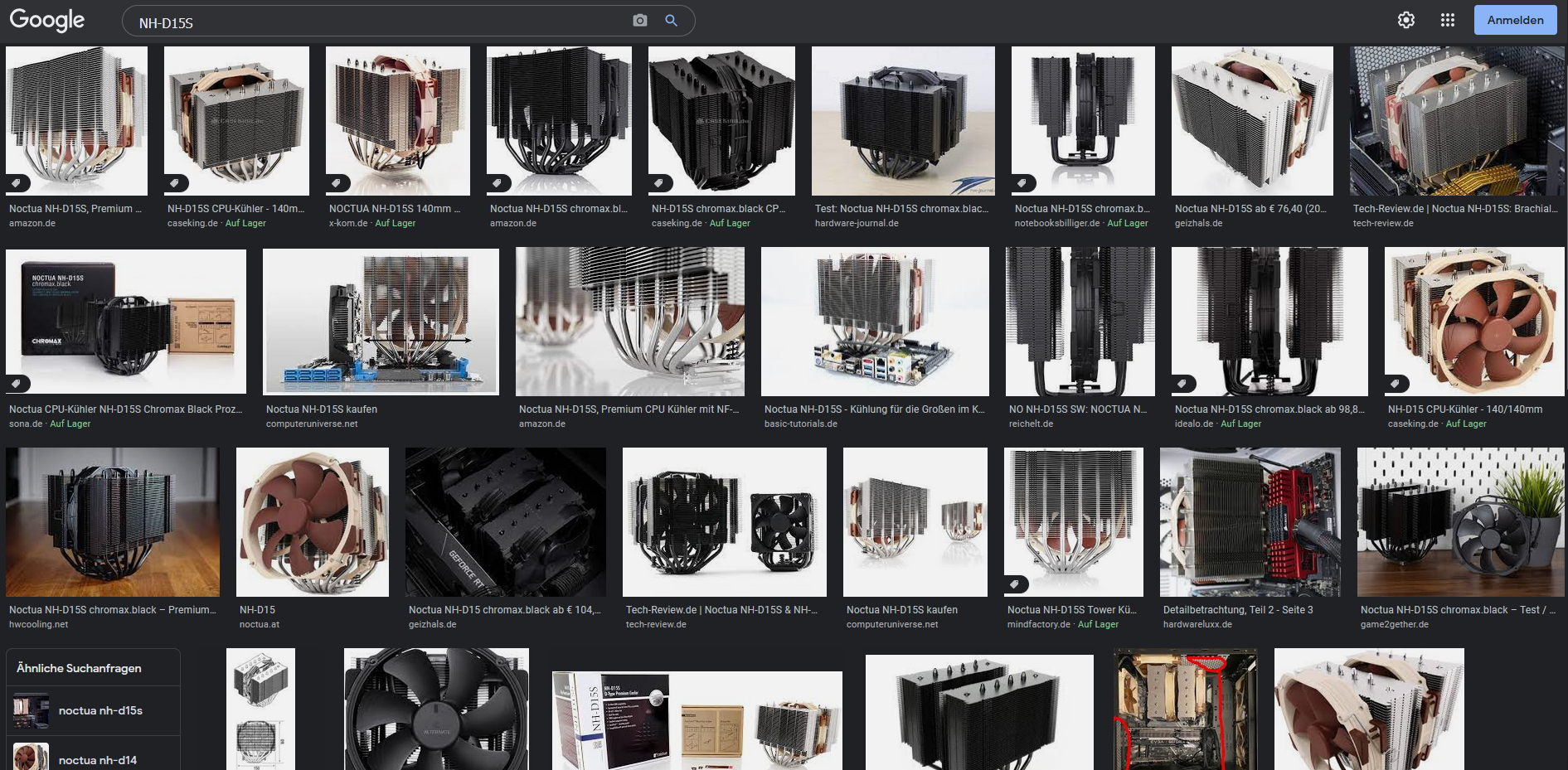1568x770 pixels.
Task: Click the noctua.at source text
Action: (x=260, y=625)
